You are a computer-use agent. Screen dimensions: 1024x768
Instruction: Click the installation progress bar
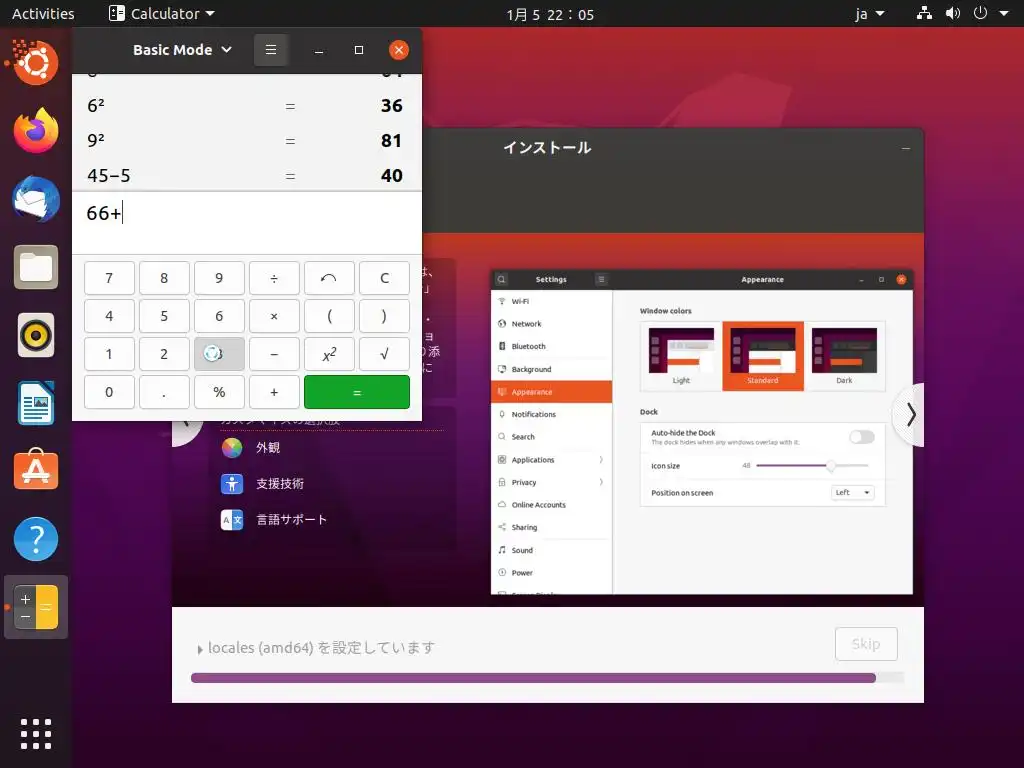(547, 678)
